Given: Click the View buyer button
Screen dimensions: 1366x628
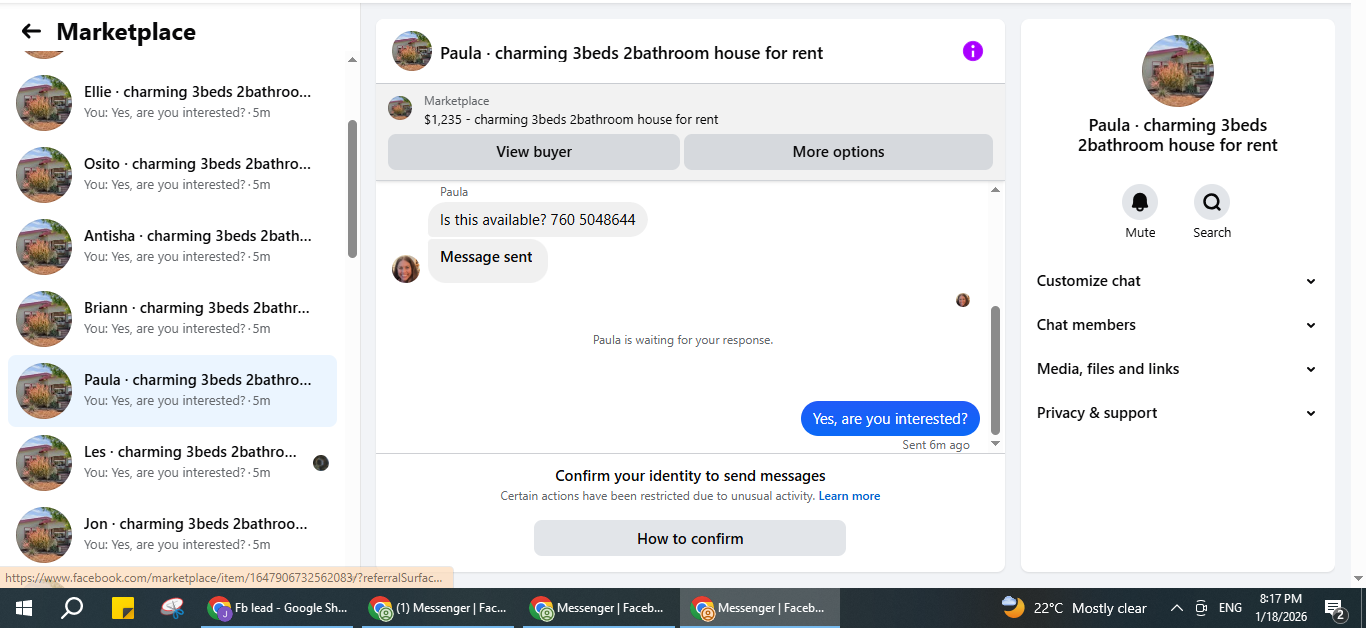Looking at the screenshot, I should point(534,152).
